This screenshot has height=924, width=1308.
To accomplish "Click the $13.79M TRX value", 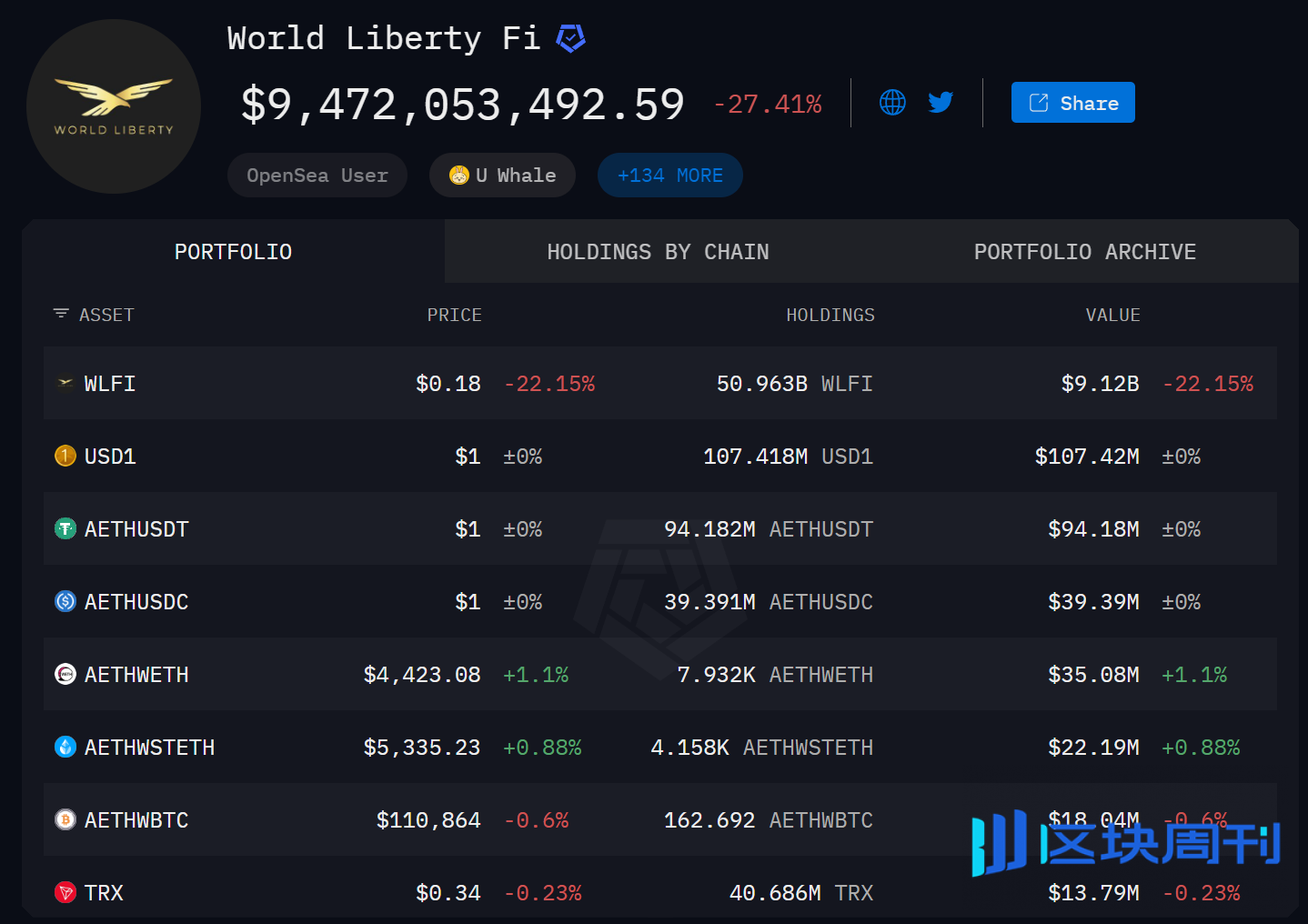I will click(x=1093, y=893).
